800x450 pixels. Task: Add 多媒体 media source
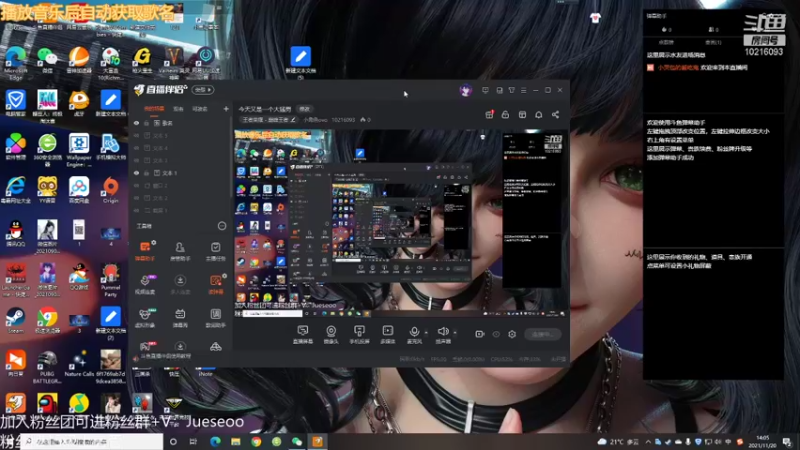(x=388, y=334)
